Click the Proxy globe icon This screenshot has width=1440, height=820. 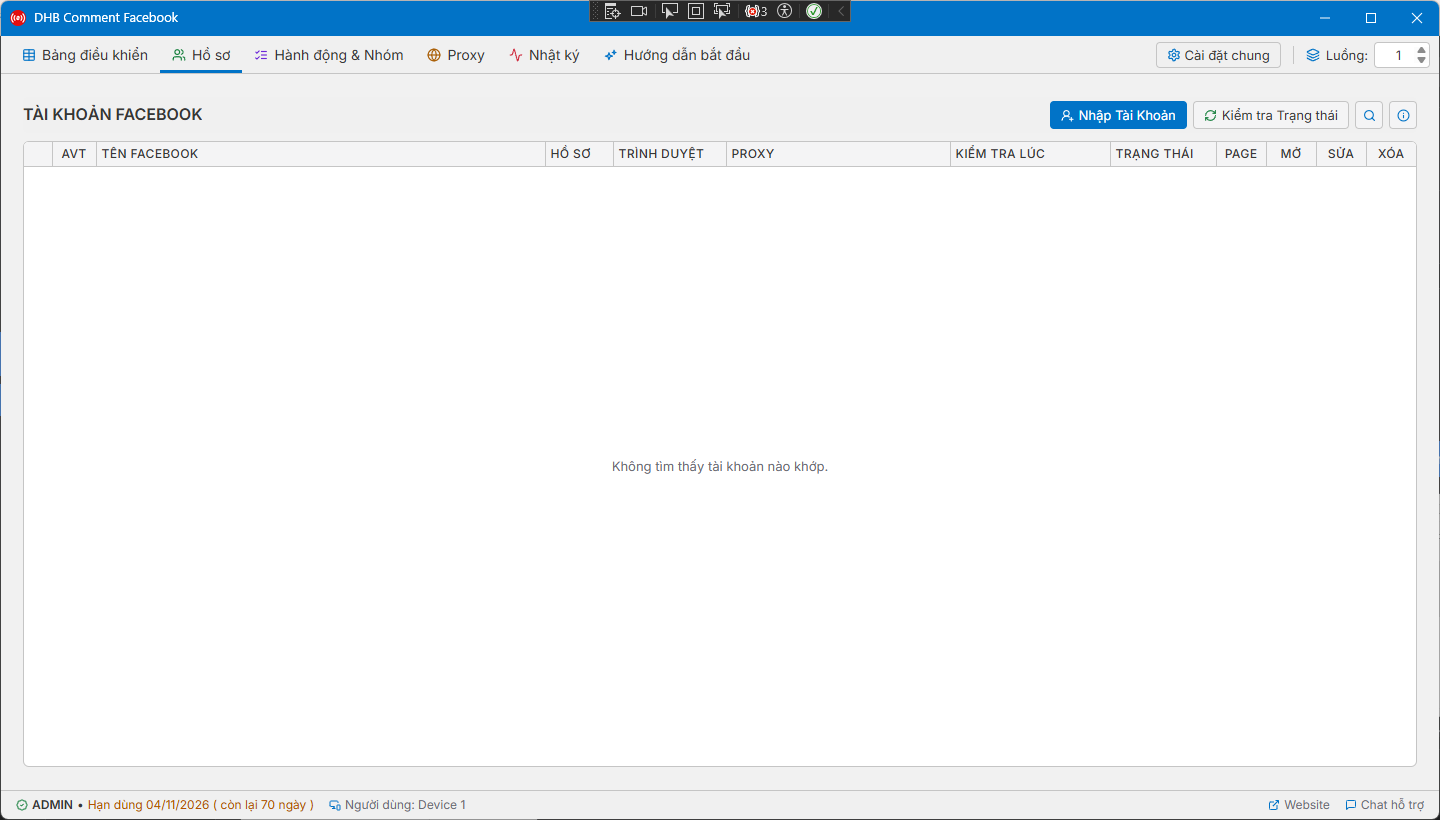point(434,55)
